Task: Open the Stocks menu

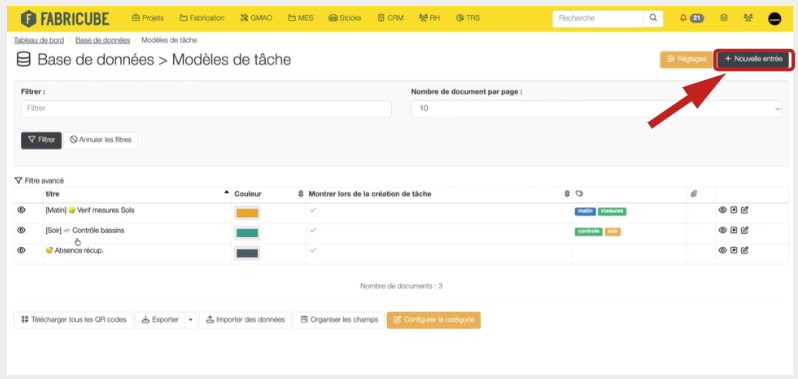Action: tap(345, 18)
